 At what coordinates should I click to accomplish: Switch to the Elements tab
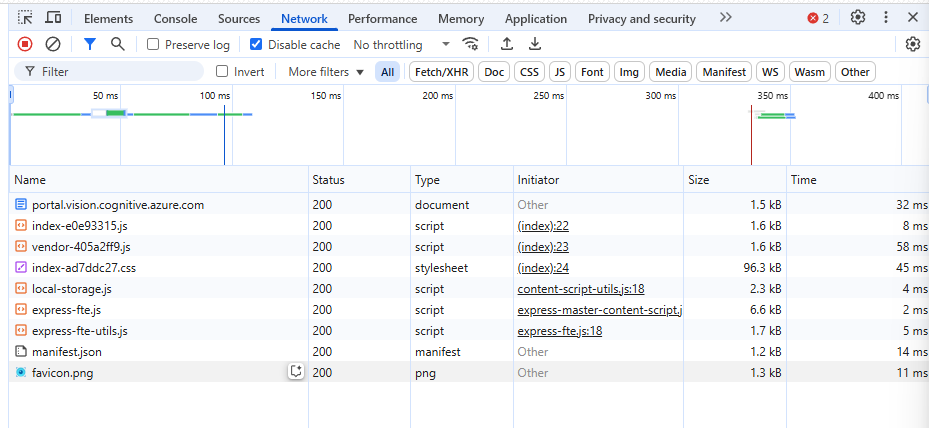pos(108,19)
